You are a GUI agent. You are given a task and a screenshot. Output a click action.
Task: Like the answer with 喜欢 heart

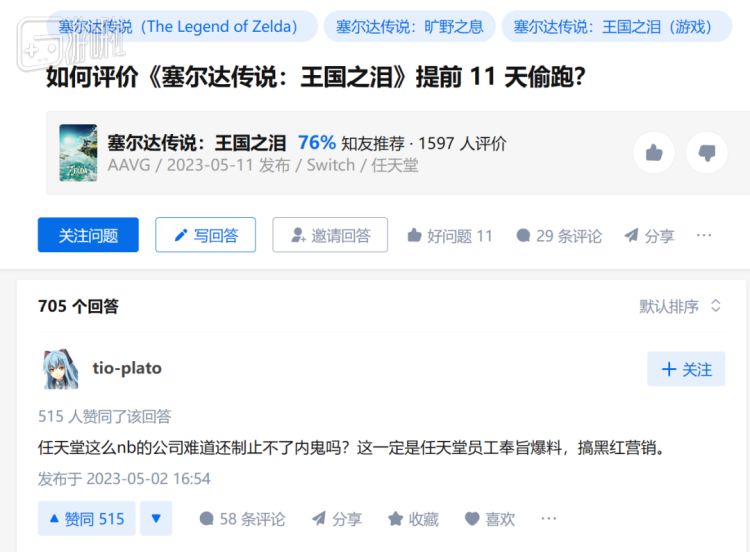[490, 519]
